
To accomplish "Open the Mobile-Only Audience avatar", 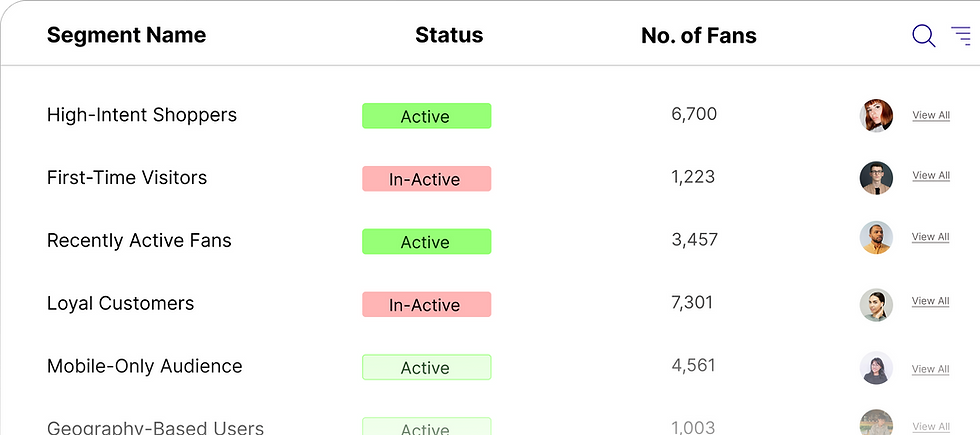I will pos(876,368).
